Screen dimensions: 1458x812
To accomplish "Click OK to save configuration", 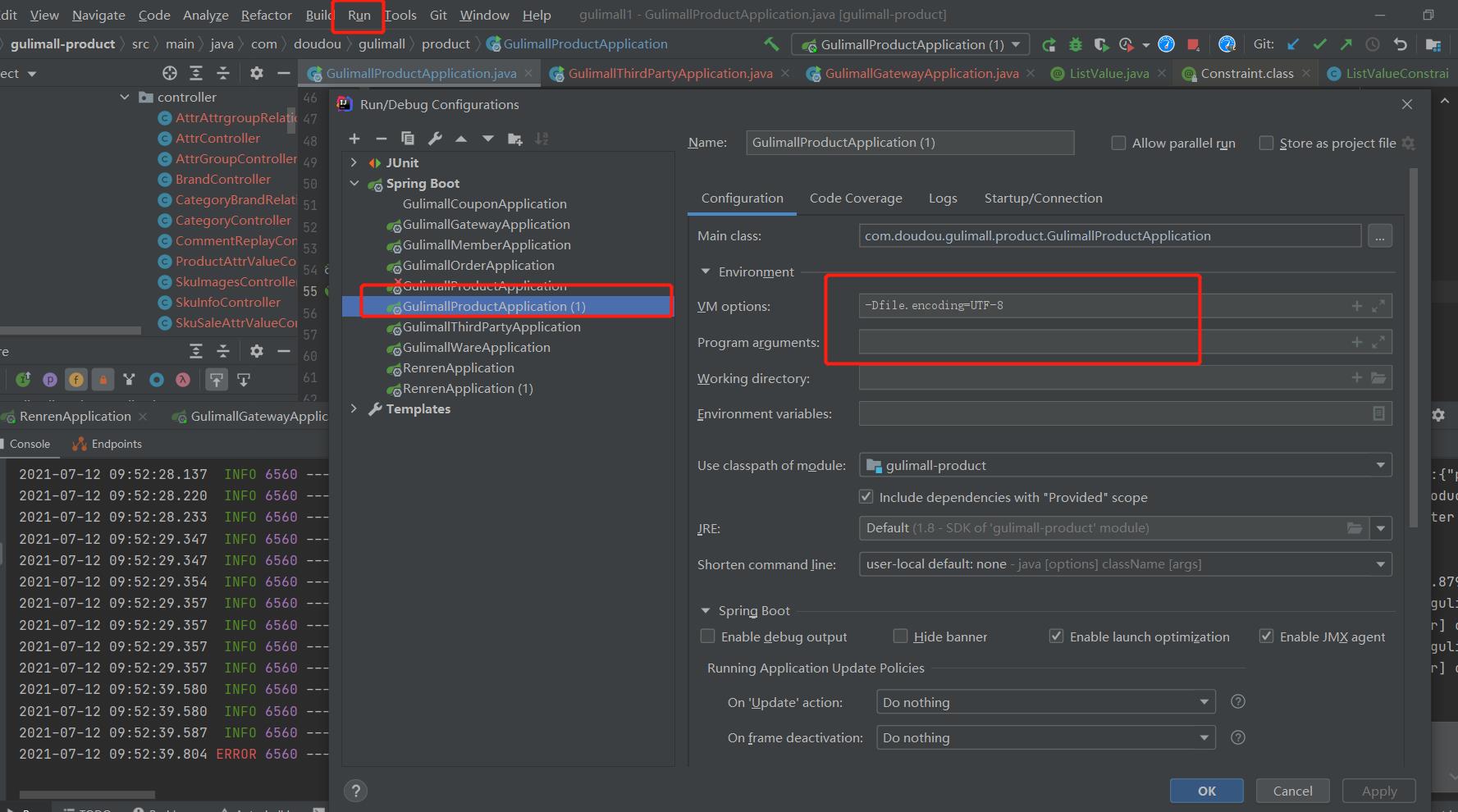I will tap(1206, 791).
